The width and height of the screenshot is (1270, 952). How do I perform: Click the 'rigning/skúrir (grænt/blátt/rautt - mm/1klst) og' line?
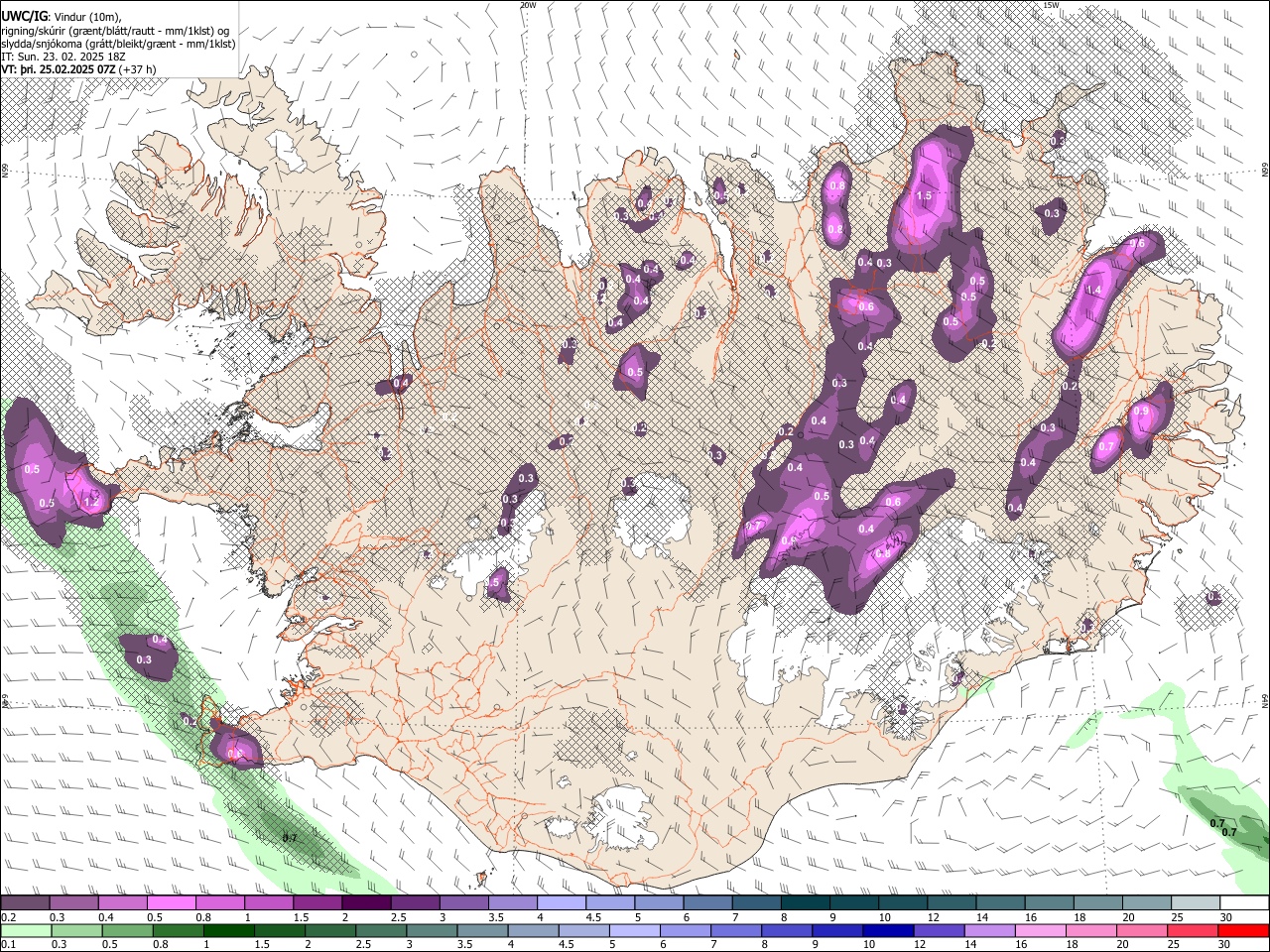pos(115,30)
